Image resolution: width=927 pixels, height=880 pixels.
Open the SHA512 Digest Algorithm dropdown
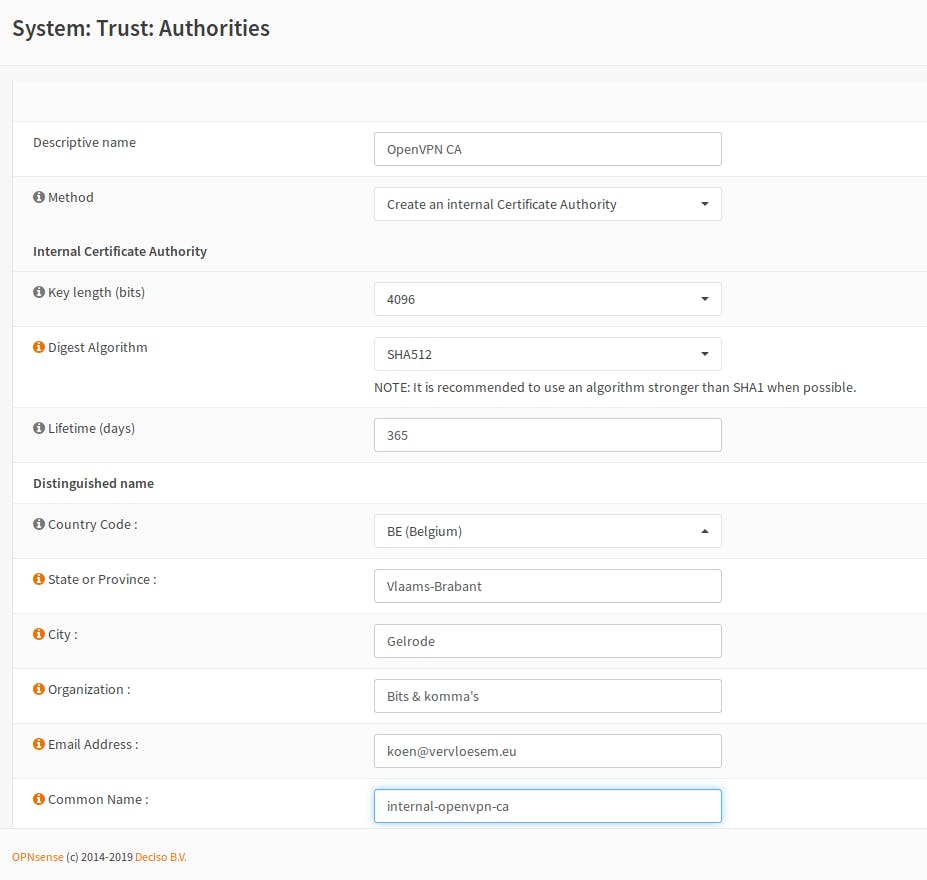tap(547, 354)
